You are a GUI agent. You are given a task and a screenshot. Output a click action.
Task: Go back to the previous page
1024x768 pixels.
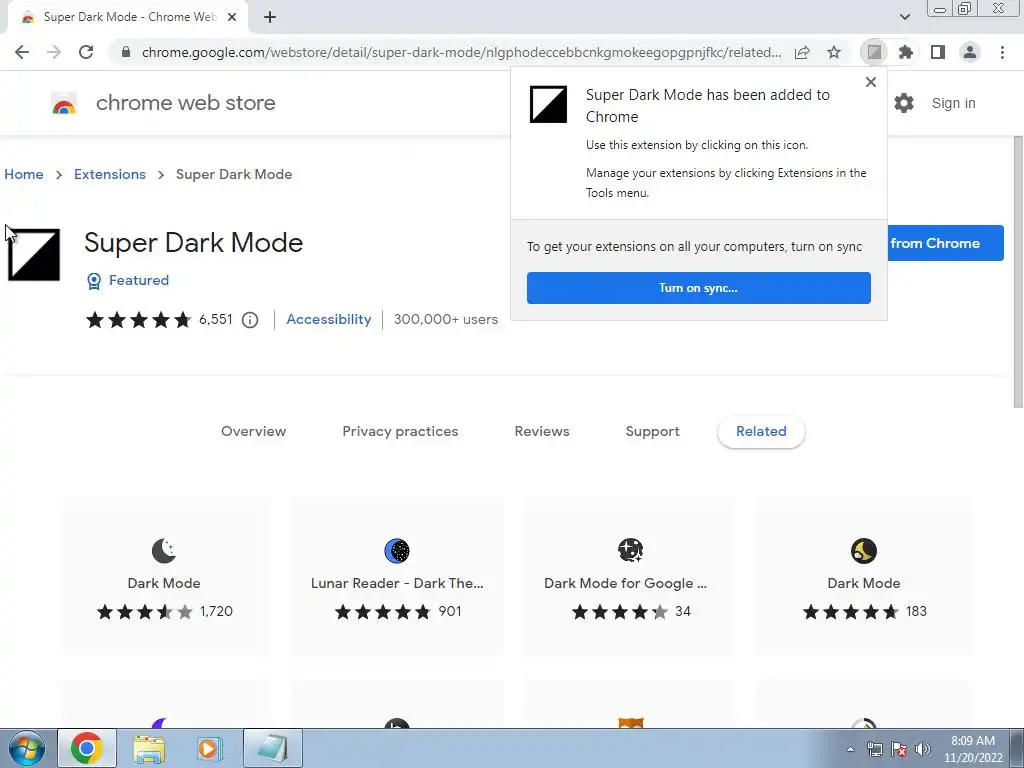22,52
